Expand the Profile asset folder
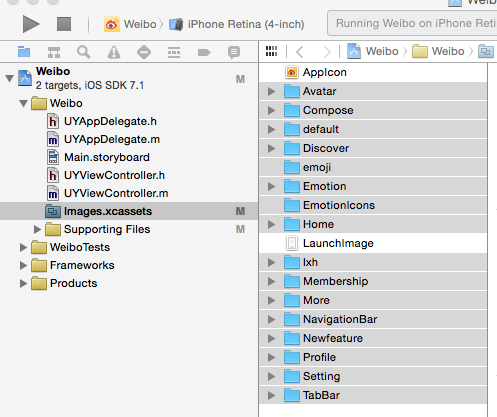This screenshot has width=497, height=417. coord(272,358)
